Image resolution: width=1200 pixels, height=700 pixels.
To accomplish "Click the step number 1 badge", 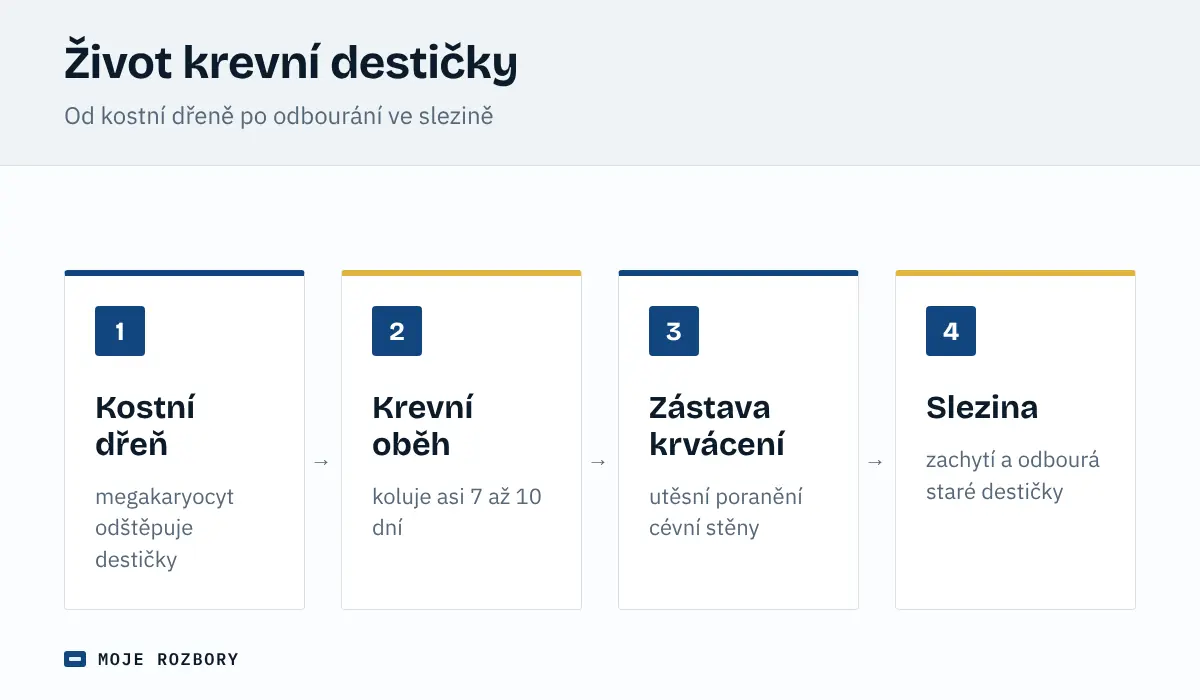I will click(x=120, y=331).
